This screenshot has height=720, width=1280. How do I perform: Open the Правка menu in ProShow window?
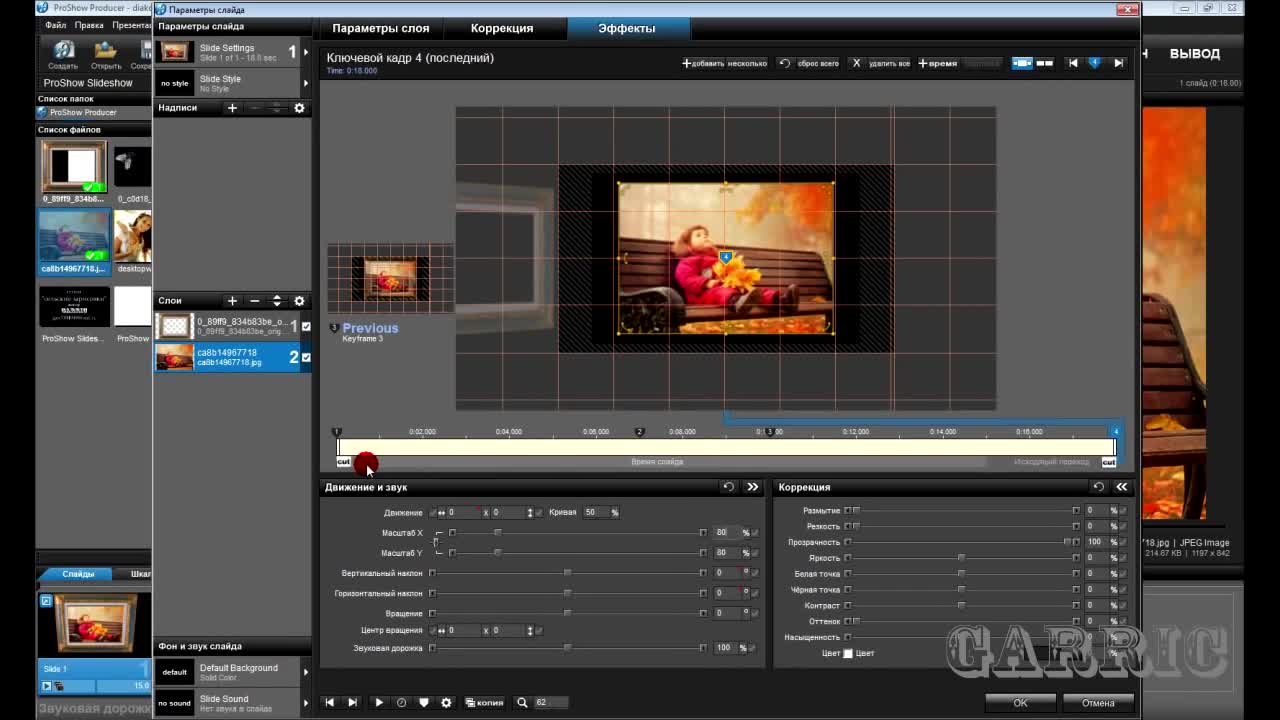point(89,24)
